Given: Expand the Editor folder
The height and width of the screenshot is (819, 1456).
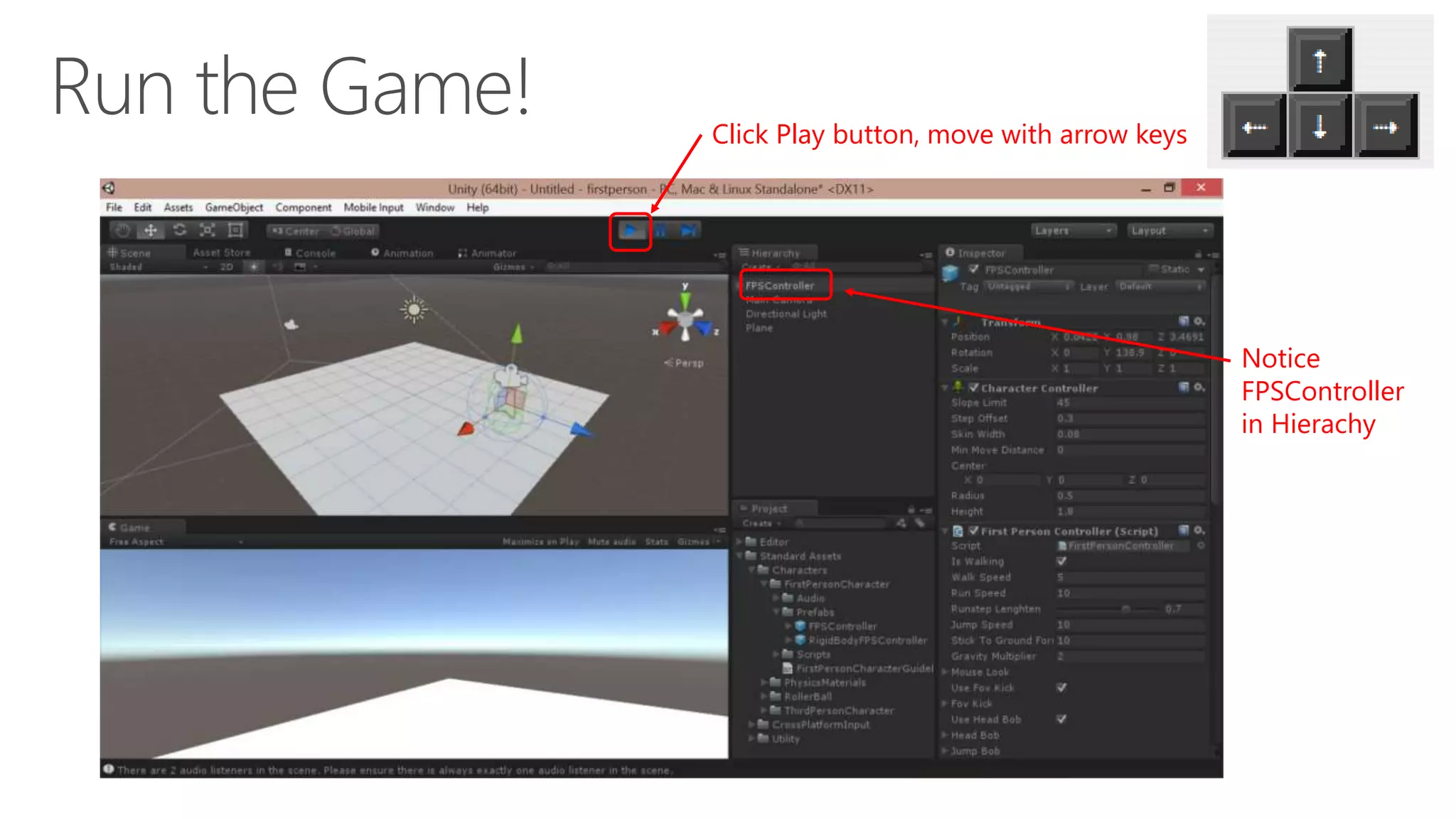Looking at the screenshot, I should (739, 542).
